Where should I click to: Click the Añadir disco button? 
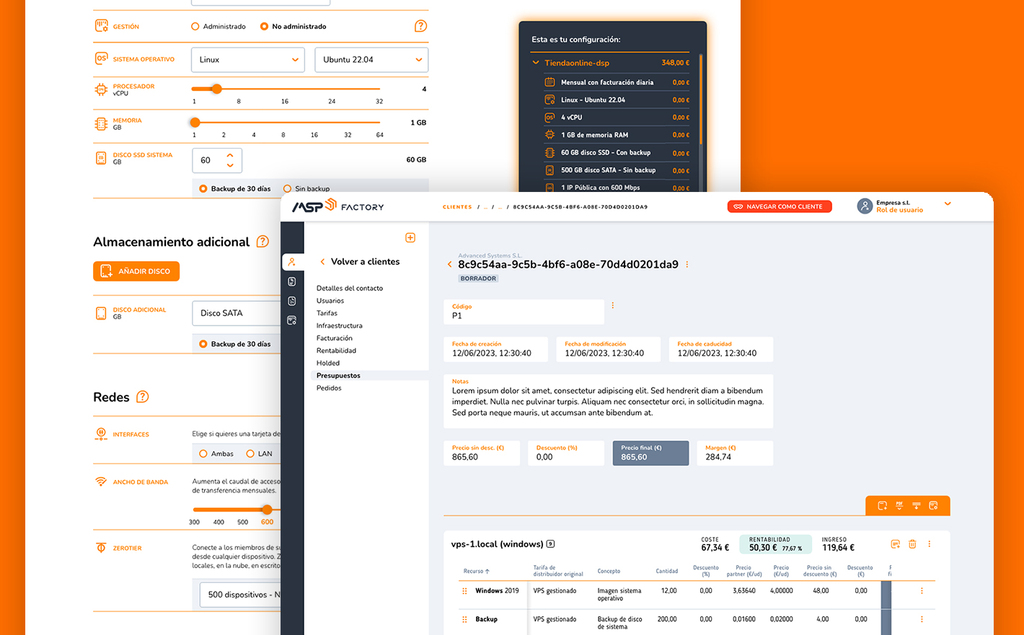(136, 271)
